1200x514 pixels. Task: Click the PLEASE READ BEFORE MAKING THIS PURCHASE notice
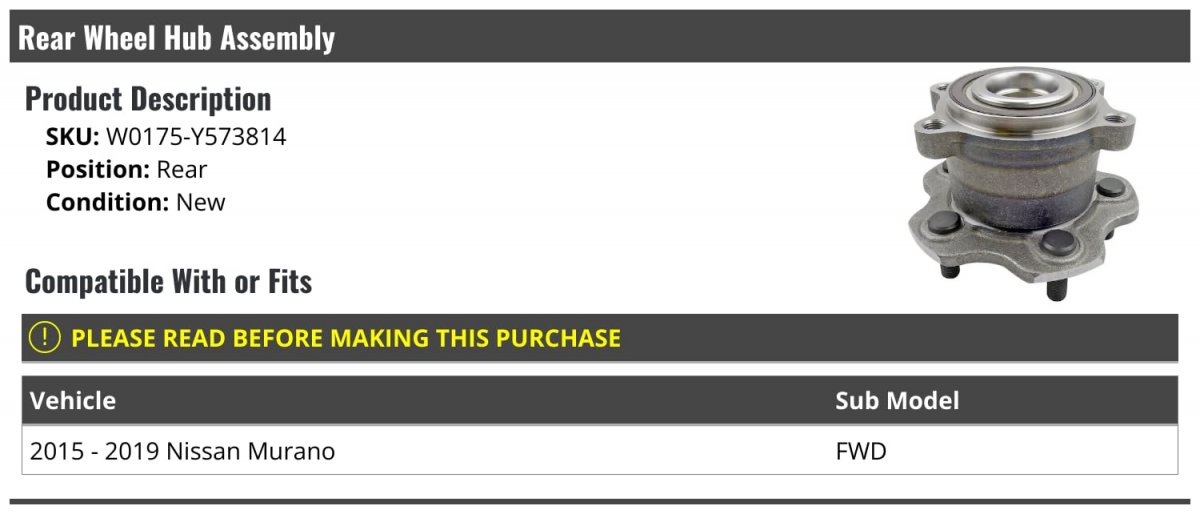coord(346,338)
